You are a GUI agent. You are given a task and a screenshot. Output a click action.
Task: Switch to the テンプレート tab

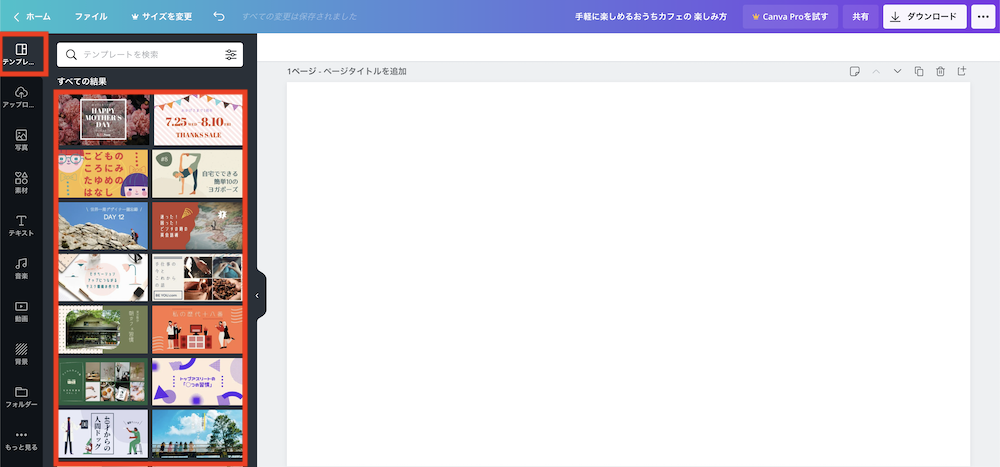pos(21,55)
